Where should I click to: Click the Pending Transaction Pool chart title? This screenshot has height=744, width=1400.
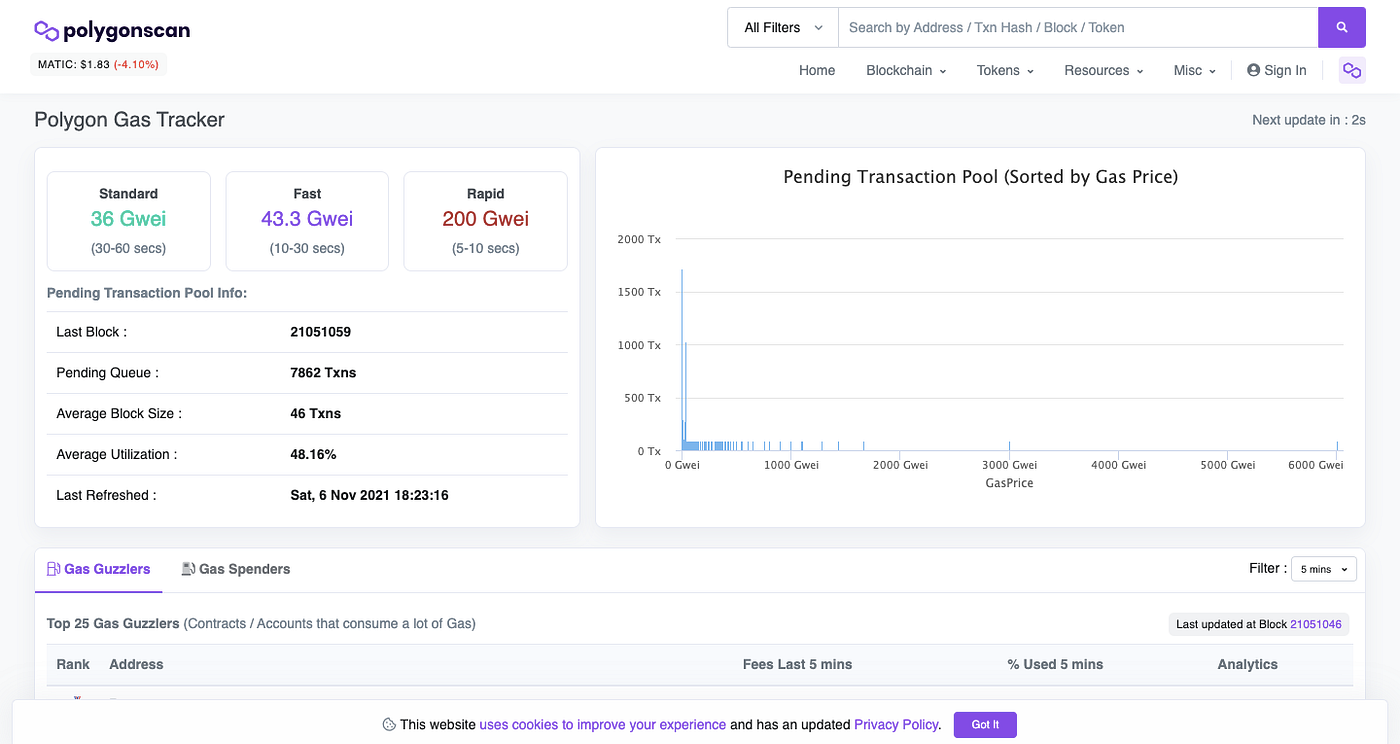click(x=980, y=177)
